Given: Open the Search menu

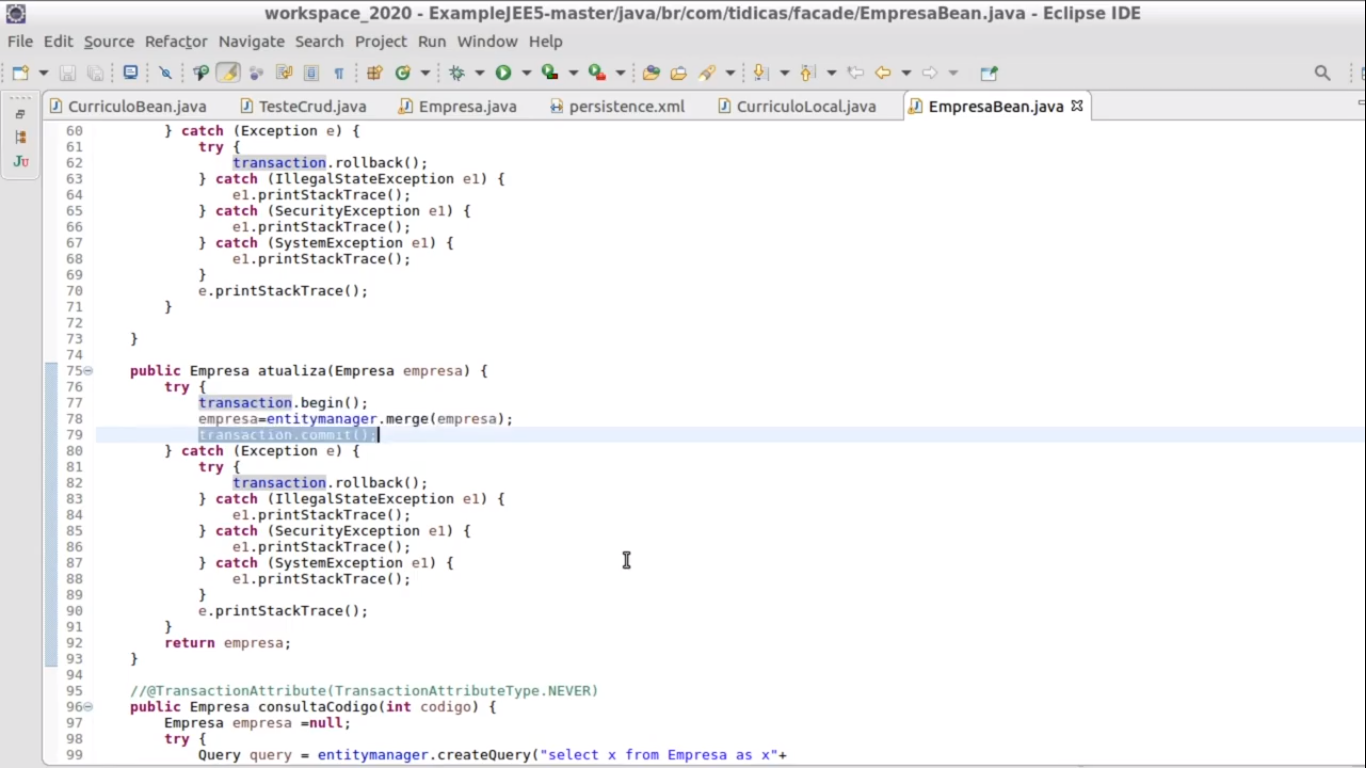Looking at the screenshot, I should 319,42.
